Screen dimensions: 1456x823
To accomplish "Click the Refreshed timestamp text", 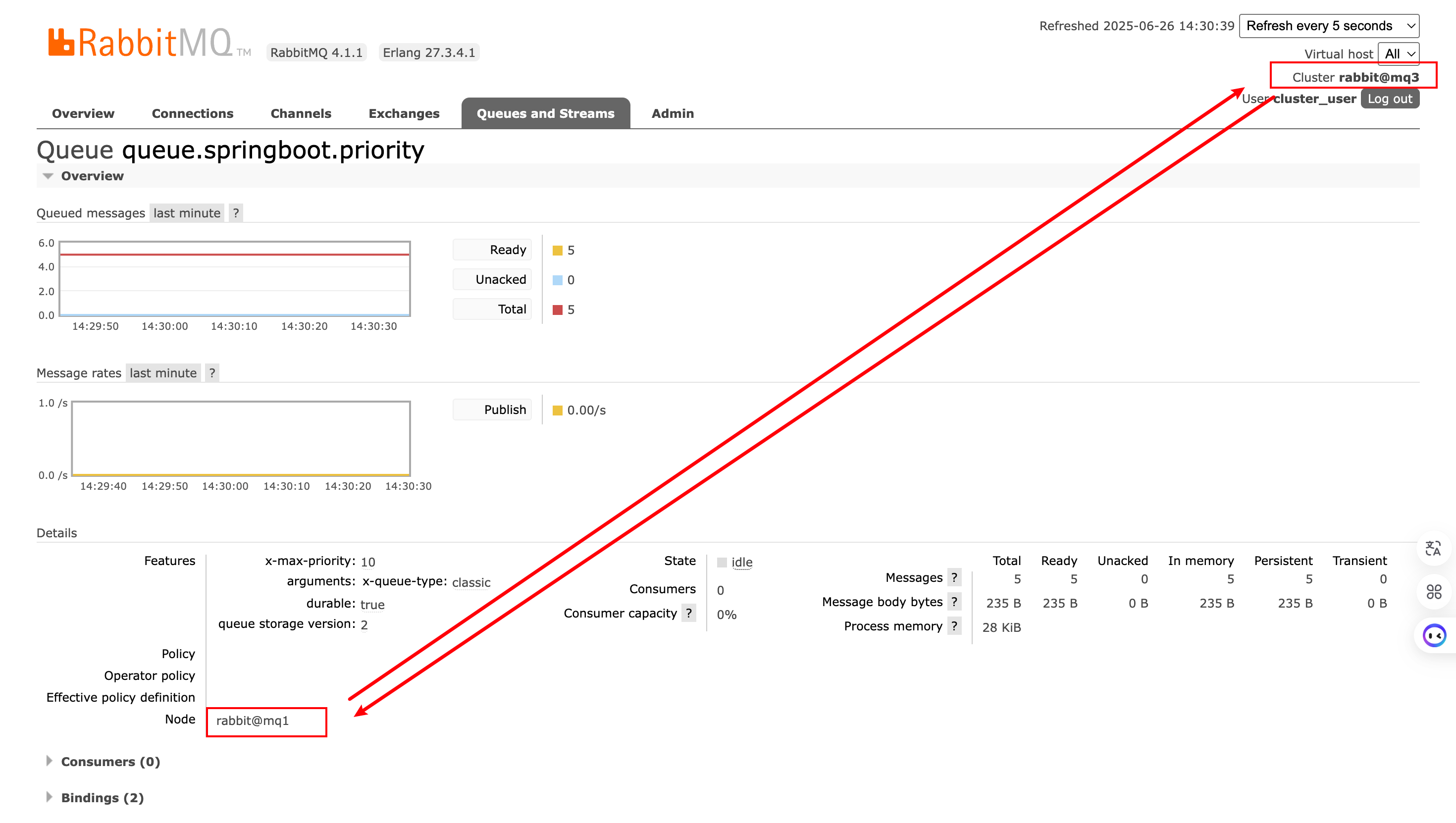I will [1137, 26].
